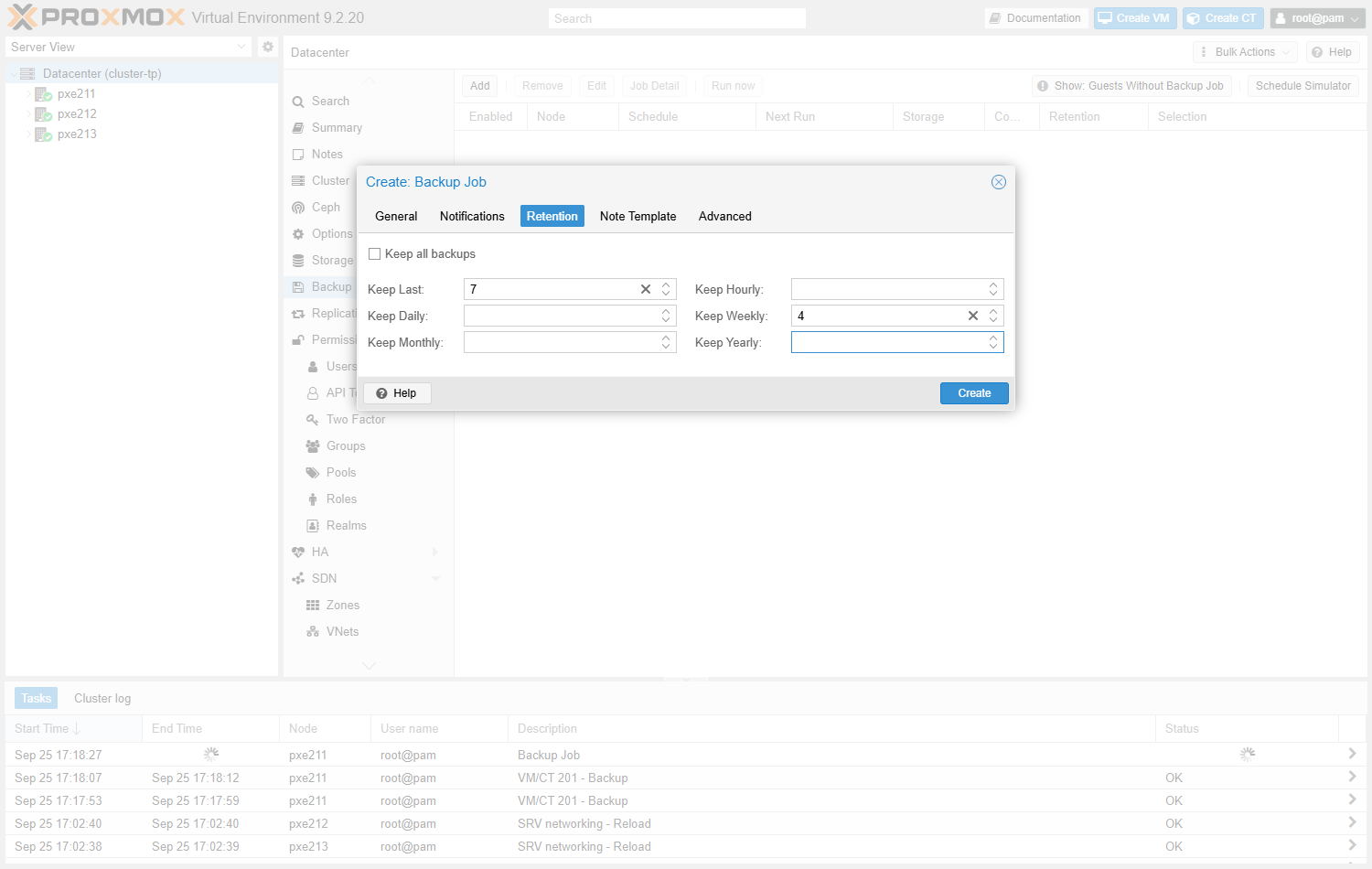Click the Pools tags icon

point(313,473)
